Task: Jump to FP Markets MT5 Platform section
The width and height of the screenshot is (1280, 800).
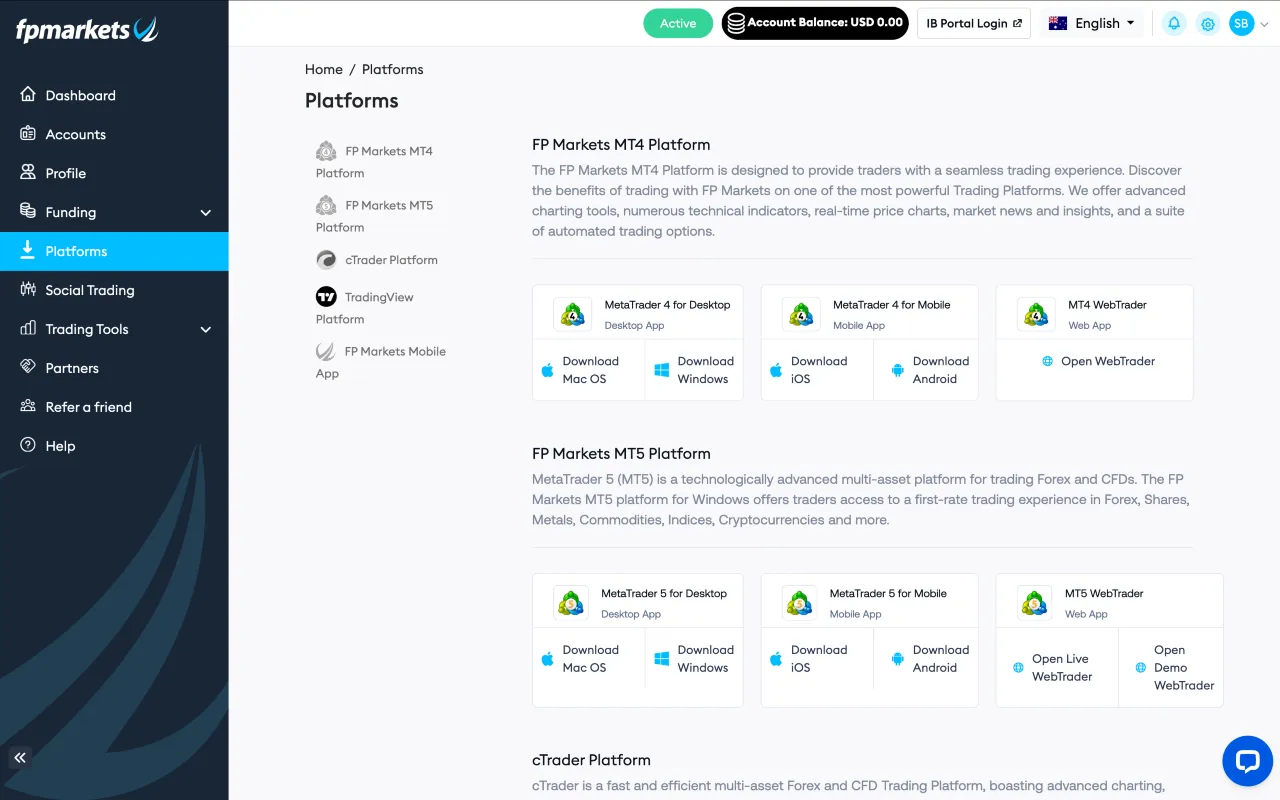Action: [375, 216]
